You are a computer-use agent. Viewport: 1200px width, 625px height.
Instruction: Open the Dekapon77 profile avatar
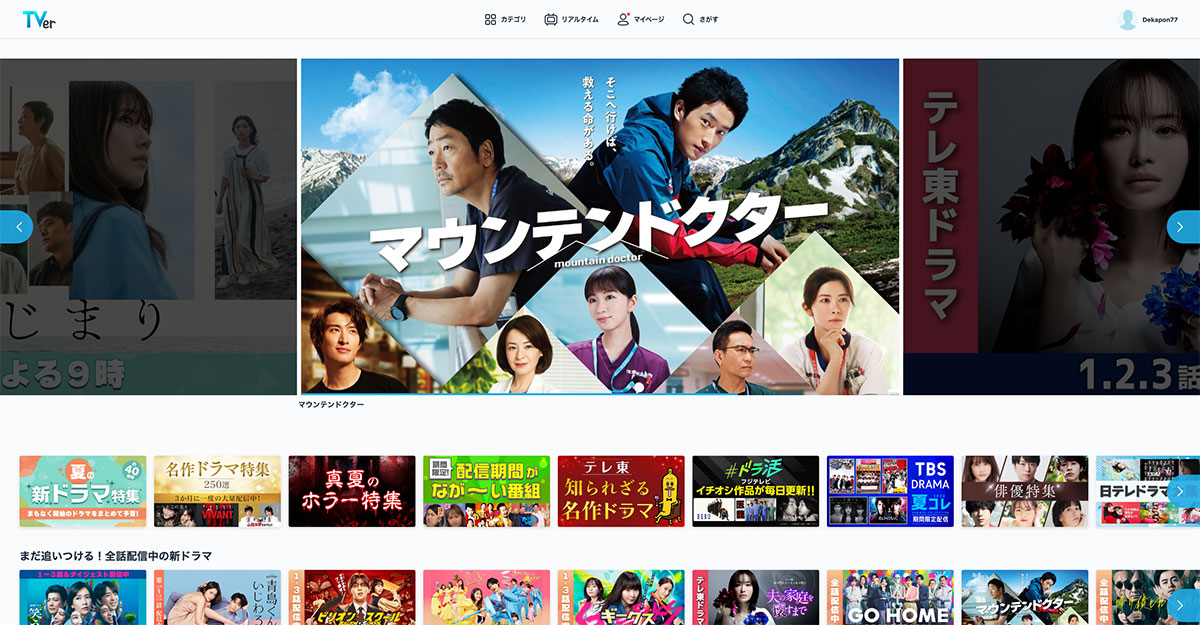click(1128, 19)
